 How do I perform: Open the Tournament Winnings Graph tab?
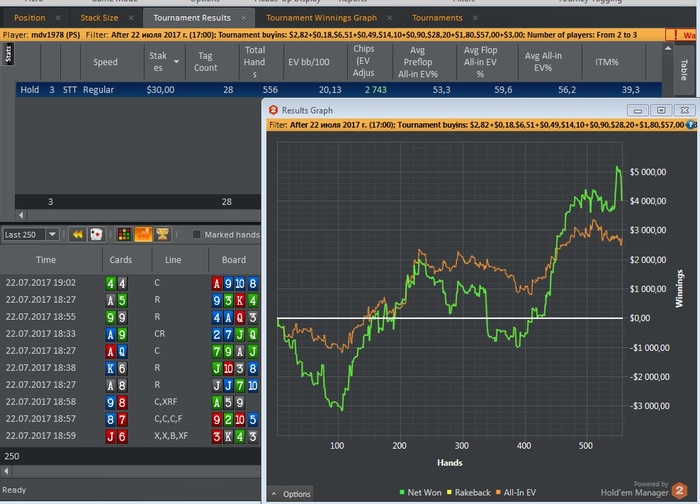[321, 18]
